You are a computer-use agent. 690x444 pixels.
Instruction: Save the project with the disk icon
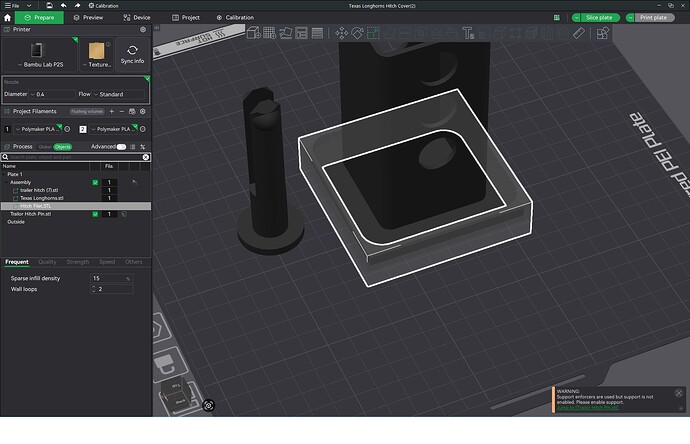49,5
